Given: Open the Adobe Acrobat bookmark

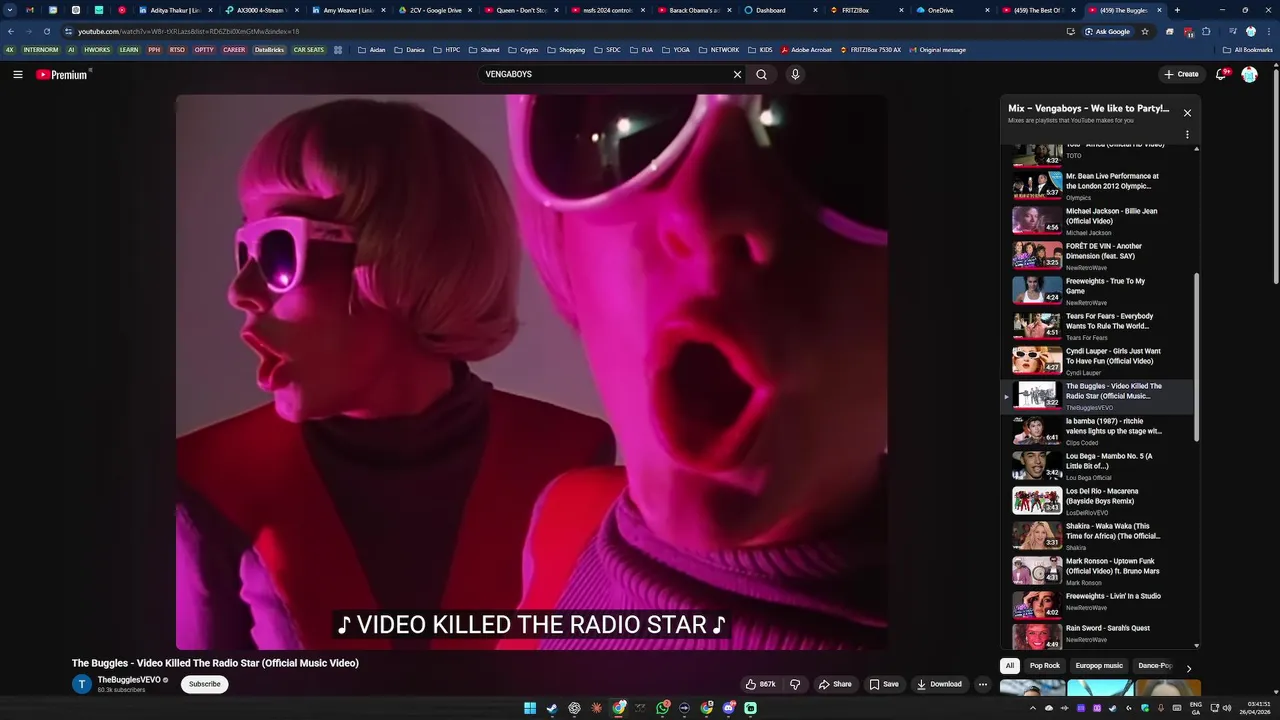Looking at the screenshot, I should pos(807,50).
